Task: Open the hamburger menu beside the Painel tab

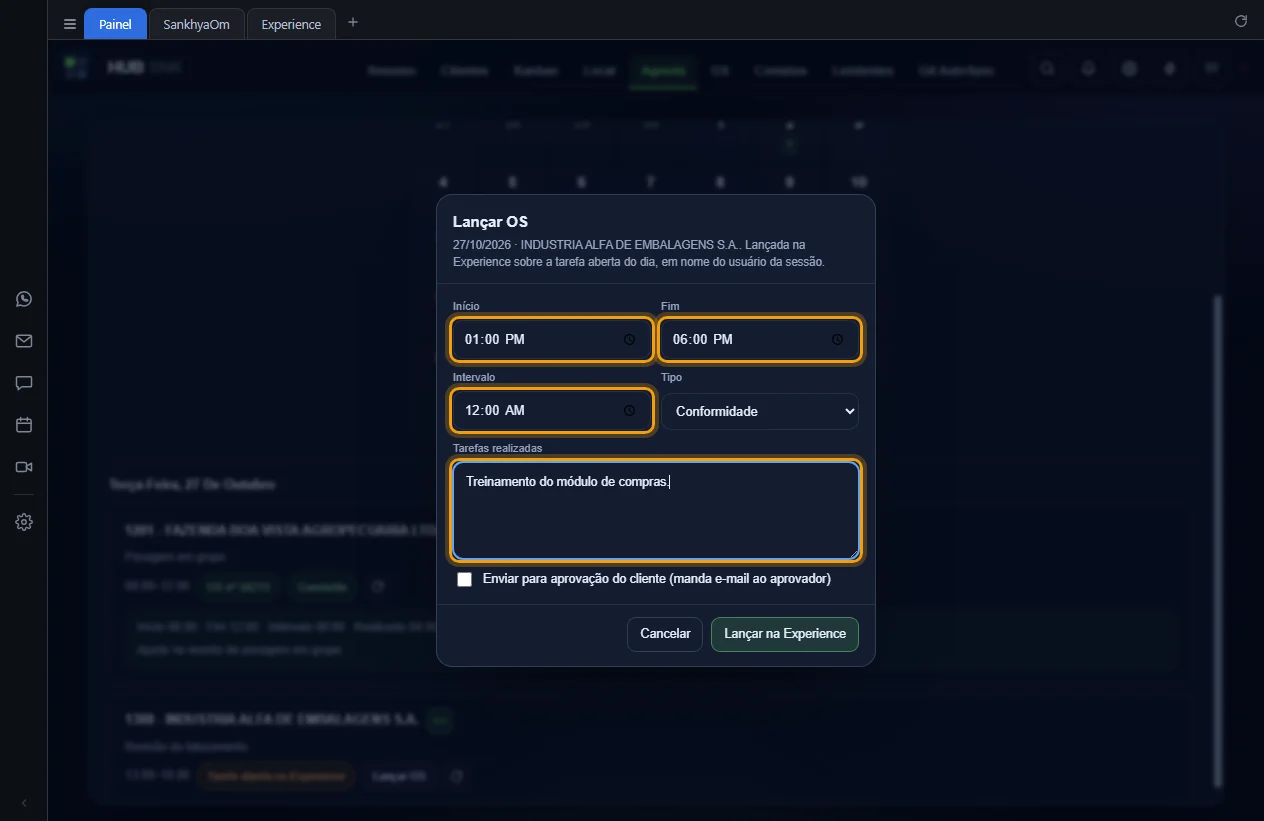Action: tap(69, 24)
